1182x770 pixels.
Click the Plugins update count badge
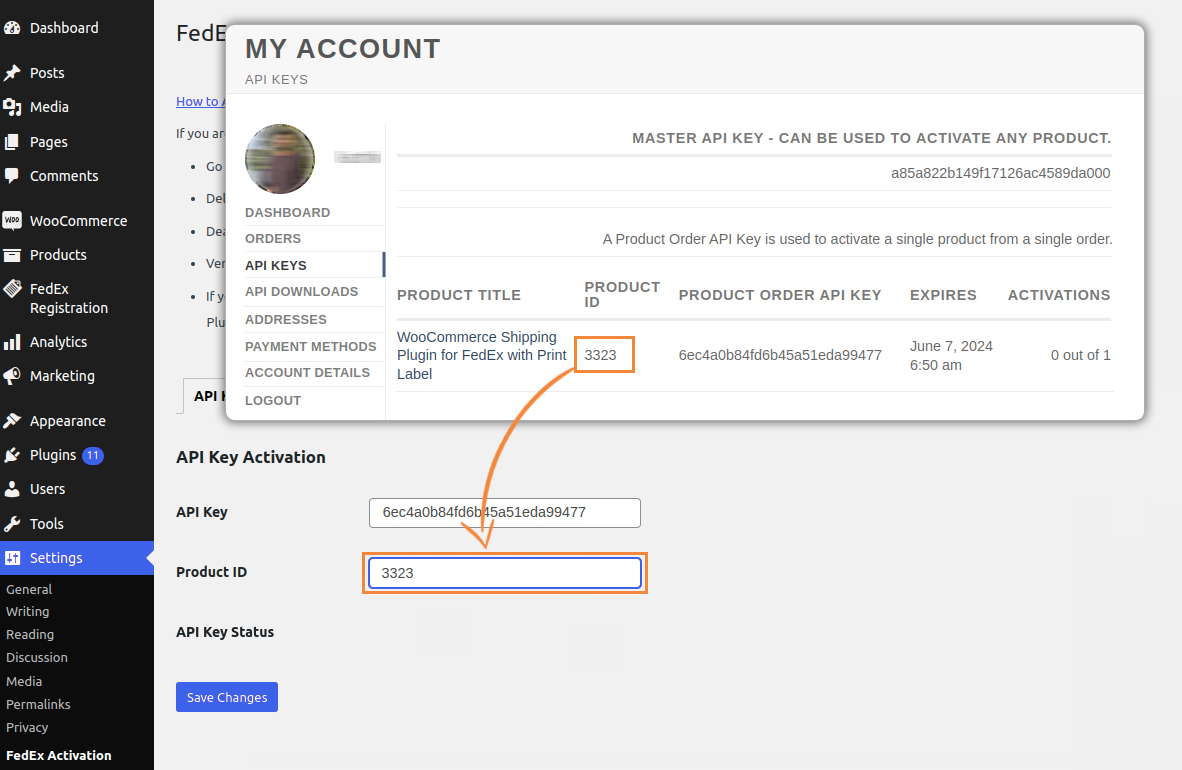coord(93,456)
